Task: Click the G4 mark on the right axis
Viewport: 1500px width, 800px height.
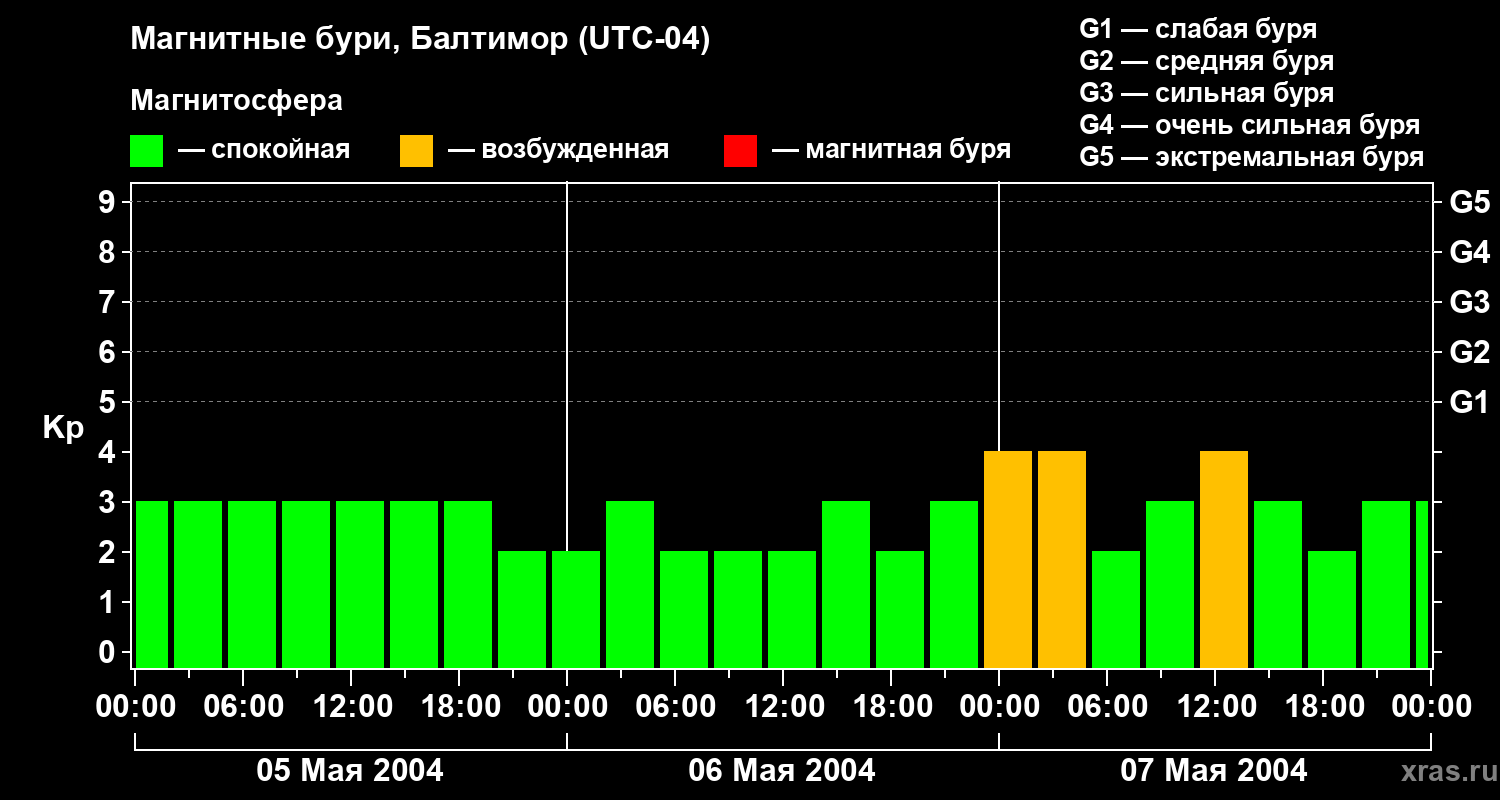Action: [x=1469, y=252]
